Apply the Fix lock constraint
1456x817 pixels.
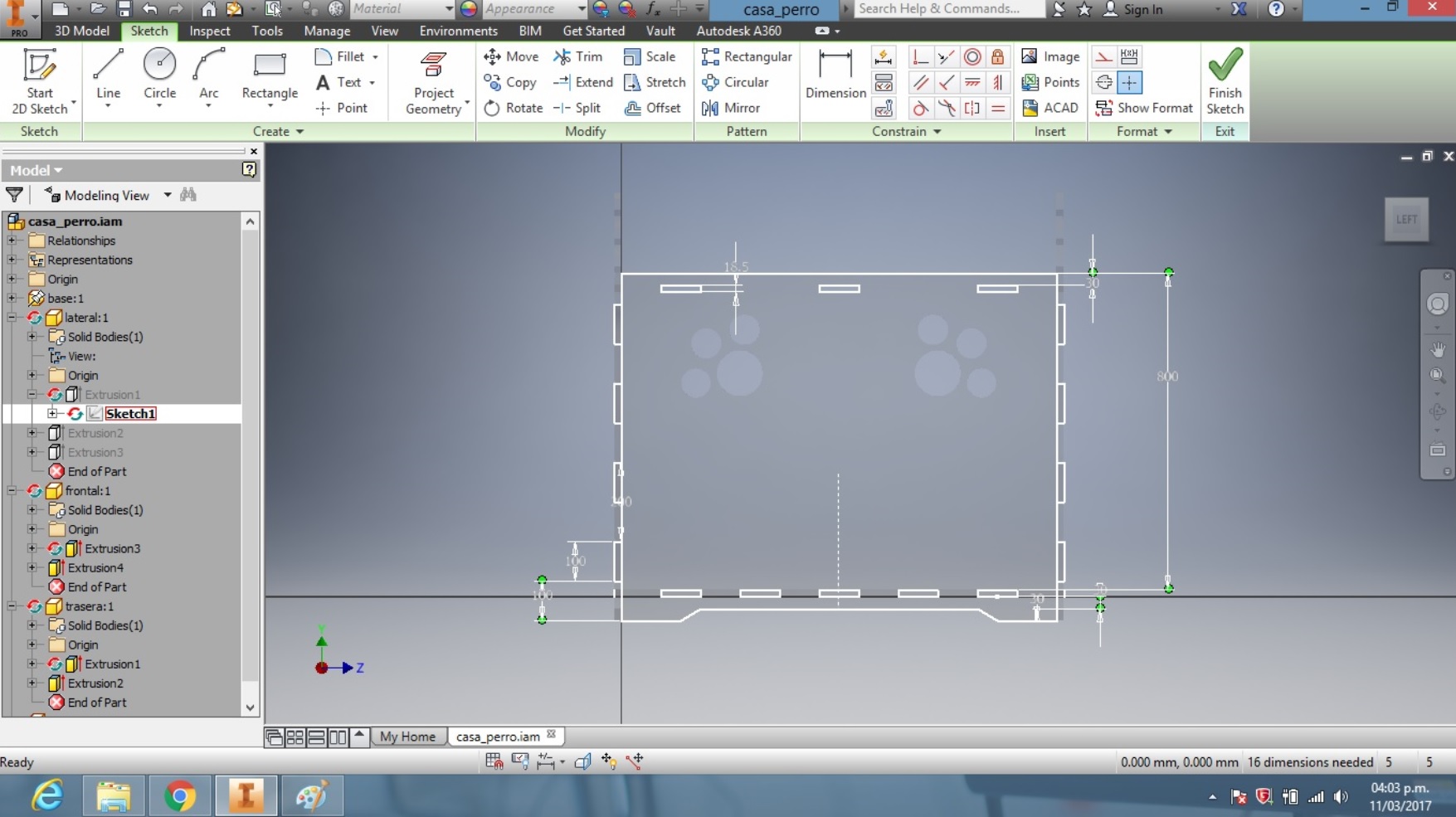(x=998, y=56)
